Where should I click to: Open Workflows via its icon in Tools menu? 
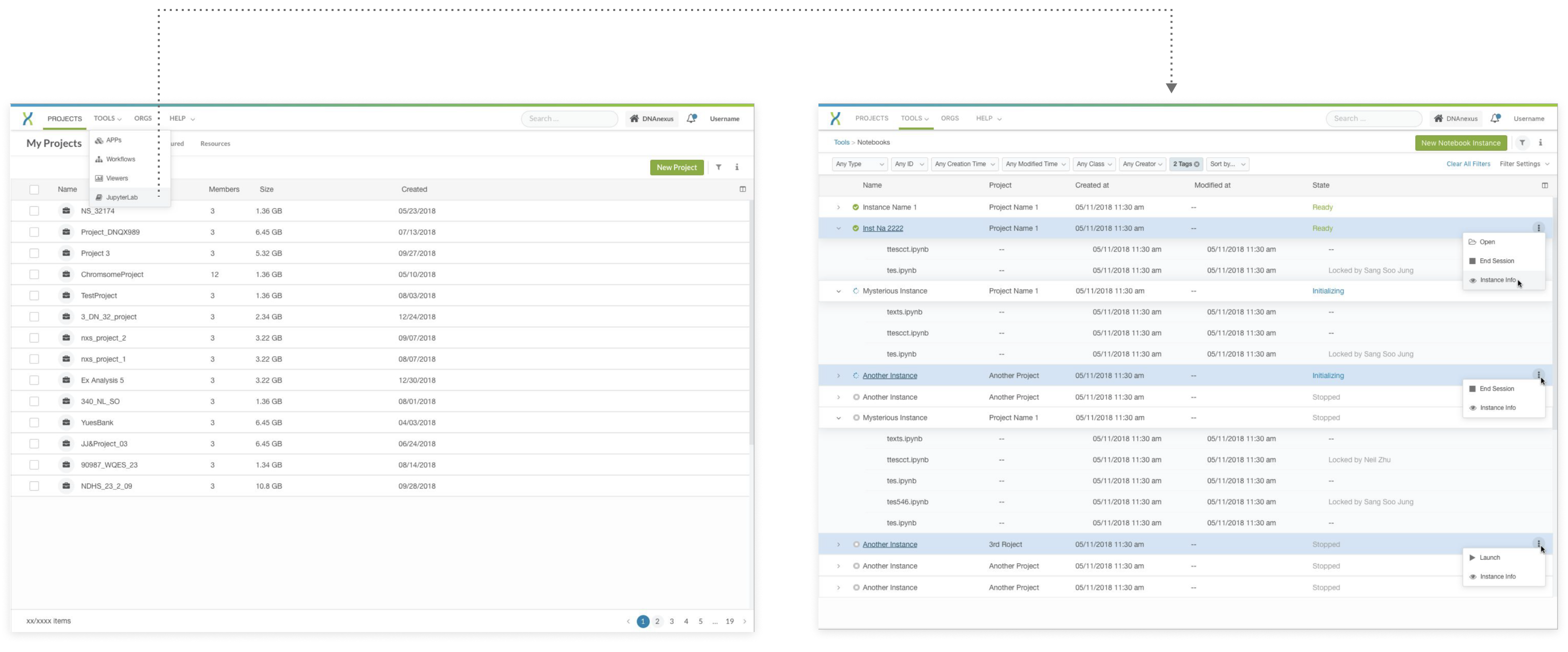99,159
